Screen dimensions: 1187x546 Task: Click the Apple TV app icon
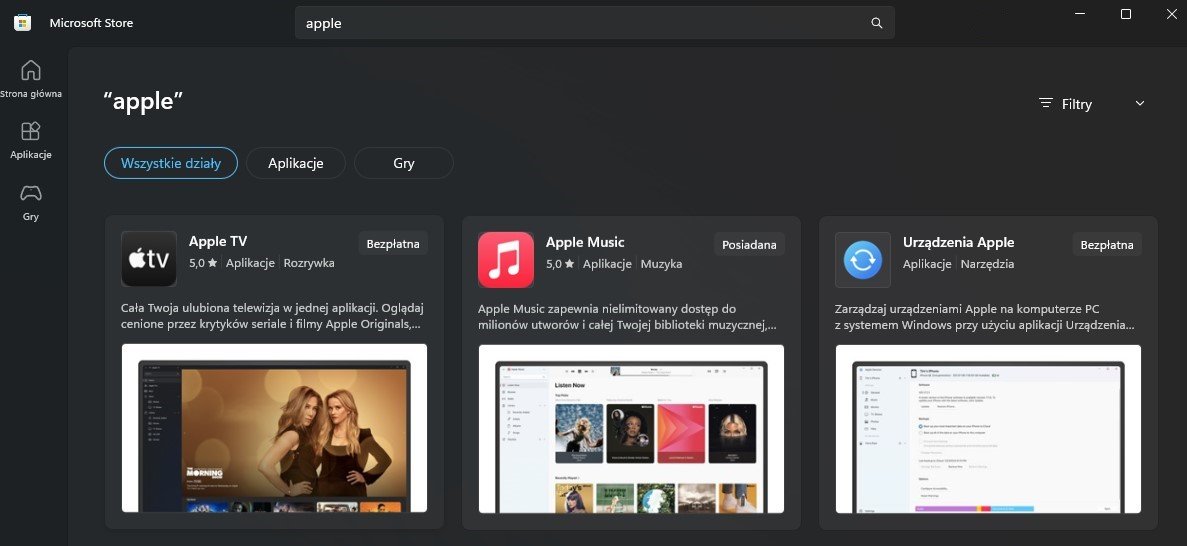149,259
